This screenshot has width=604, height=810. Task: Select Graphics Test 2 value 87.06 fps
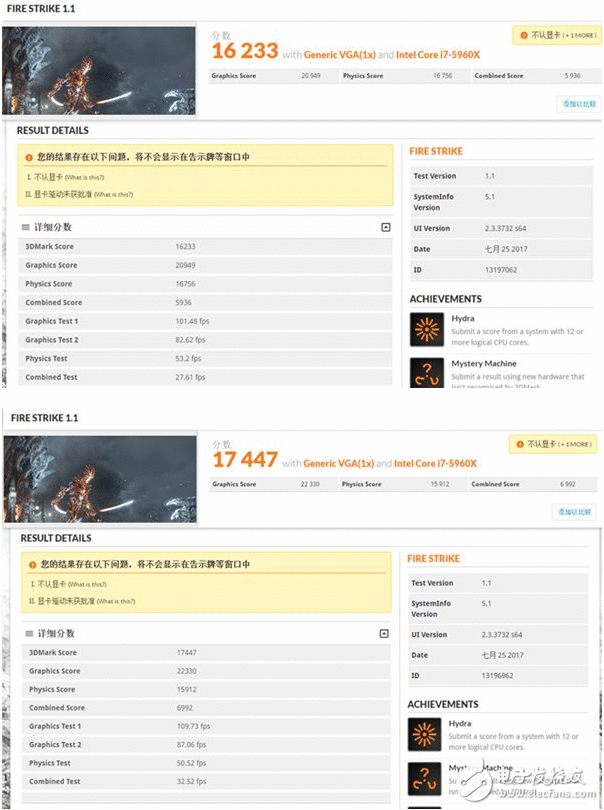tap(191, 745)
